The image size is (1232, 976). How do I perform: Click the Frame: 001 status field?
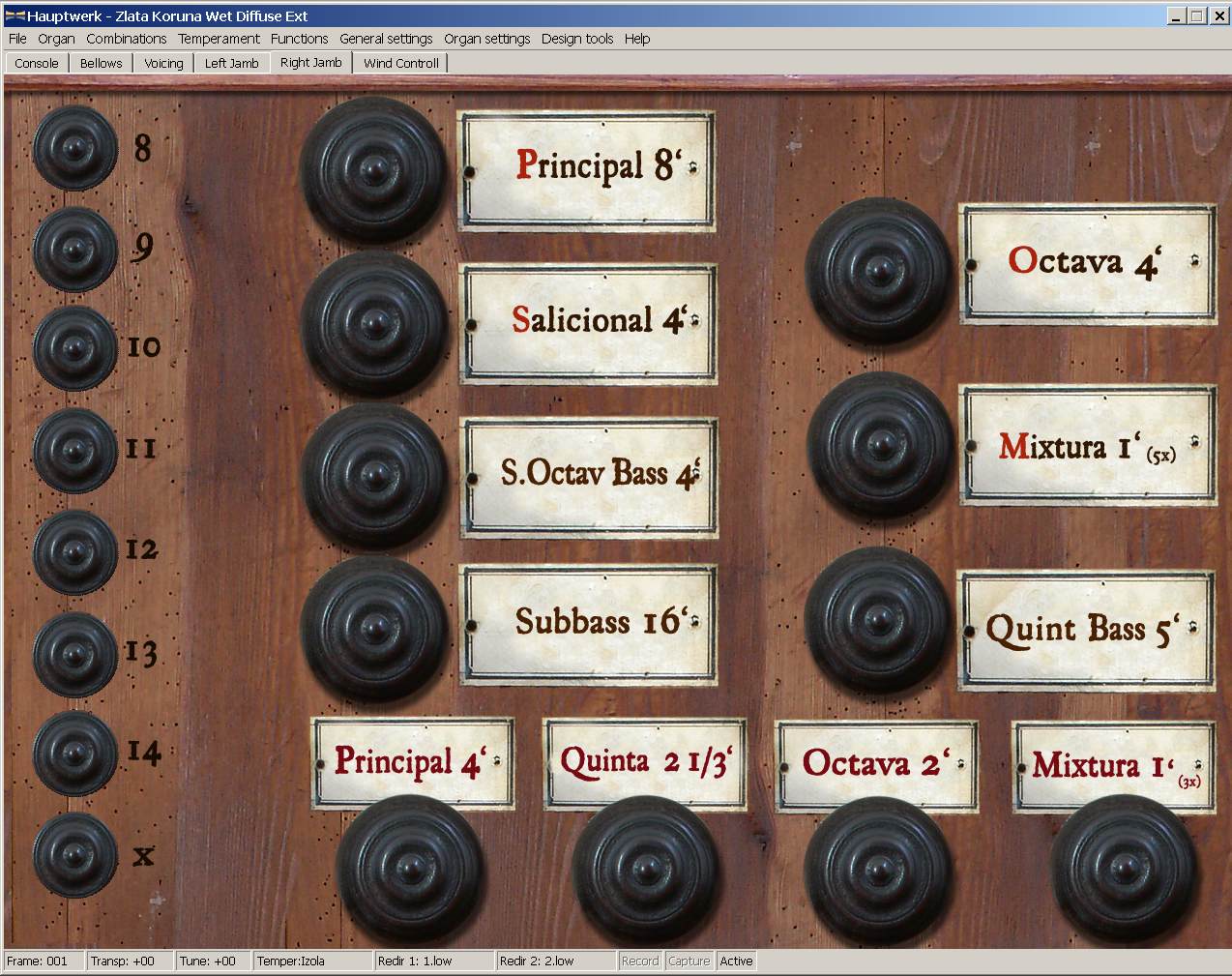click(44, 961)
